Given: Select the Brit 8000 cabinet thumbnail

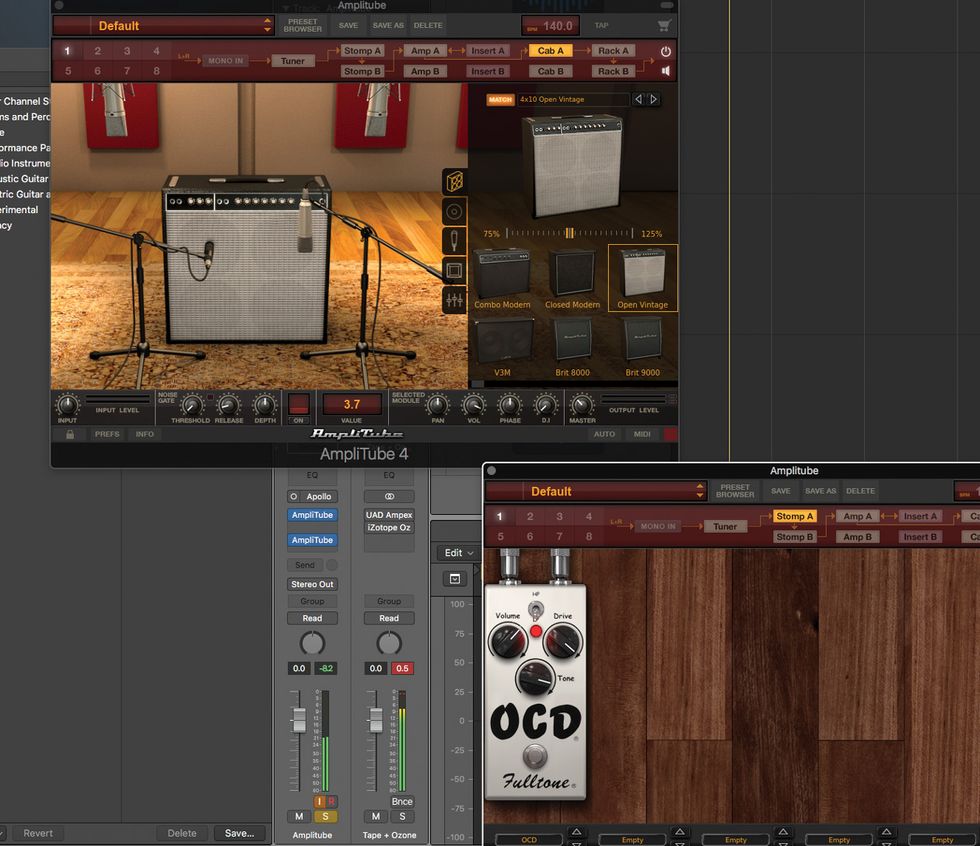Looking at the screenshot, I should (572, 347).
